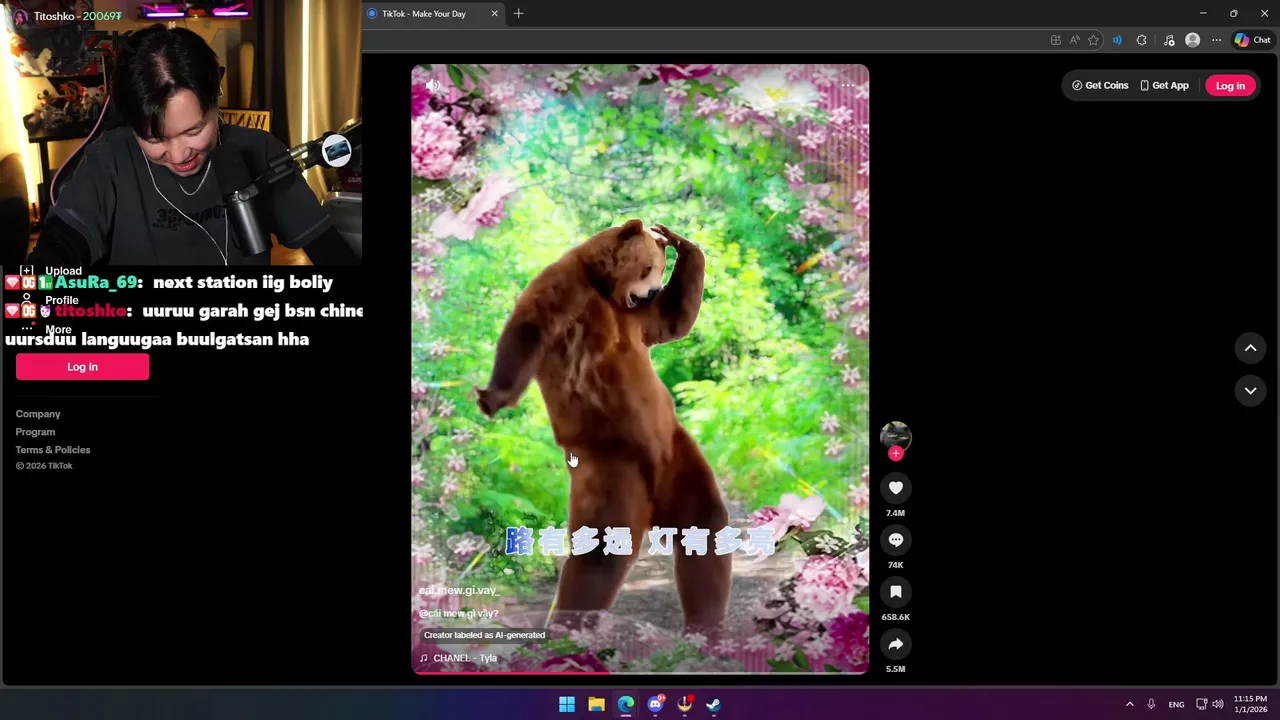Screen dimensions: 1280x720
Task: Share the video using the 5.5M arrow icon
Action: pyautogui.click(x=895, y=644)
